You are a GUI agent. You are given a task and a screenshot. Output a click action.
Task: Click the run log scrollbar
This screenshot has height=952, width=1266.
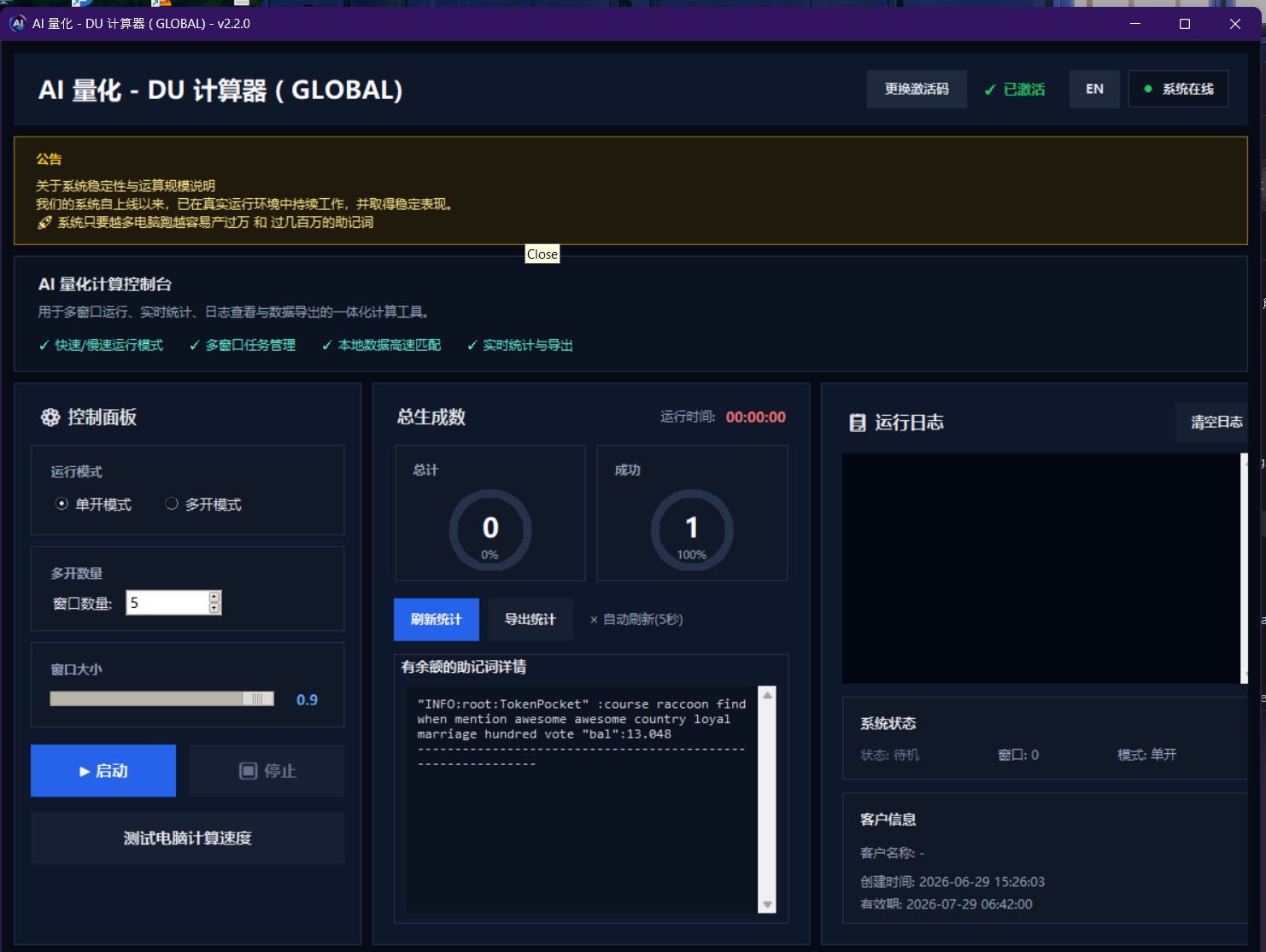click(1244, 568)
